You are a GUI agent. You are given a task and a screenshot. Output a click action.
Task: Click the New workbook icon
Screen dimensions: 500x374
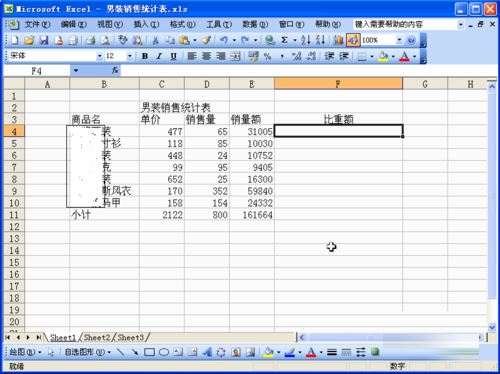coord(15,40)
